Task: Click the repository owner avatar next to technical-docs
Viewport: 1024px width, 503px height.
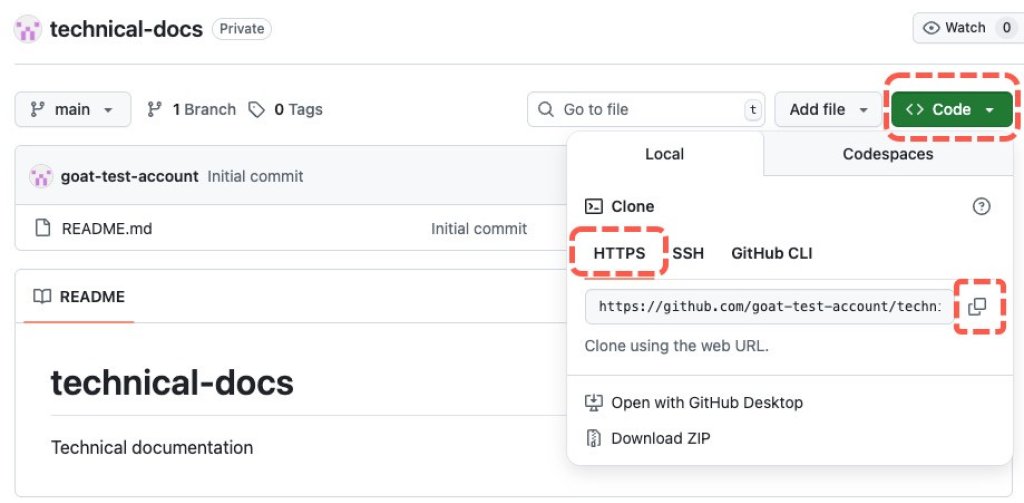Action: (27, 29)
